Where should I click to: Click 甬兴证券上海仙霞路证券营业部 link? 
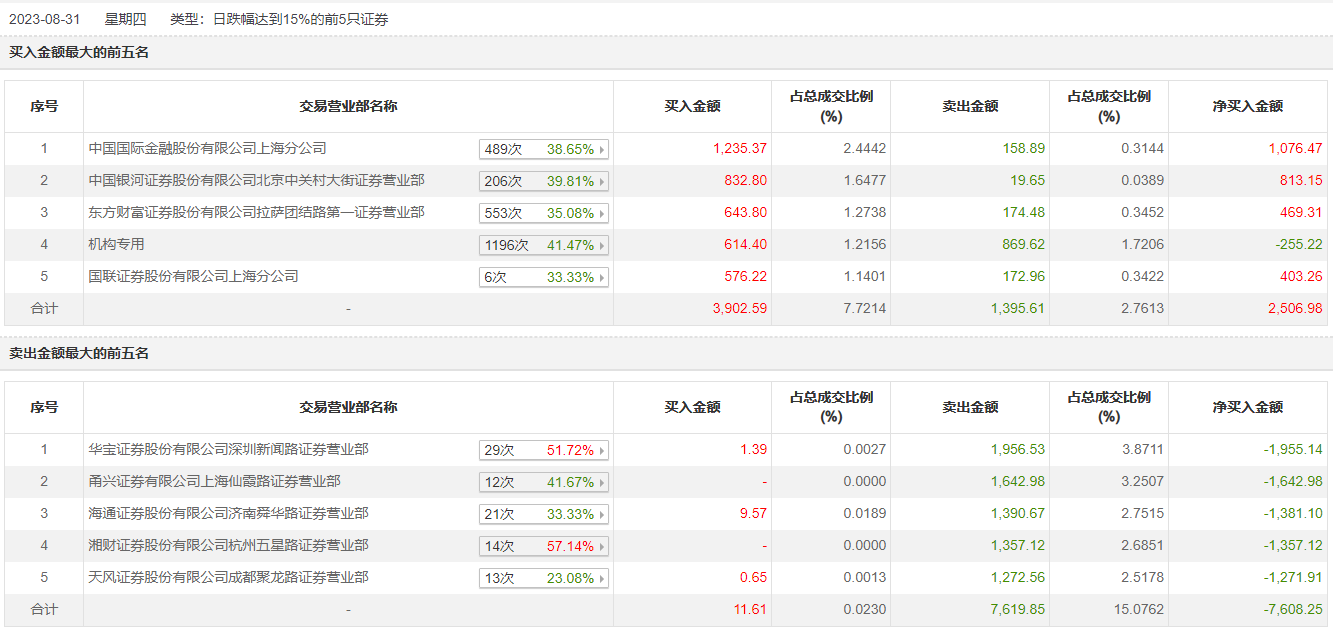214,481
